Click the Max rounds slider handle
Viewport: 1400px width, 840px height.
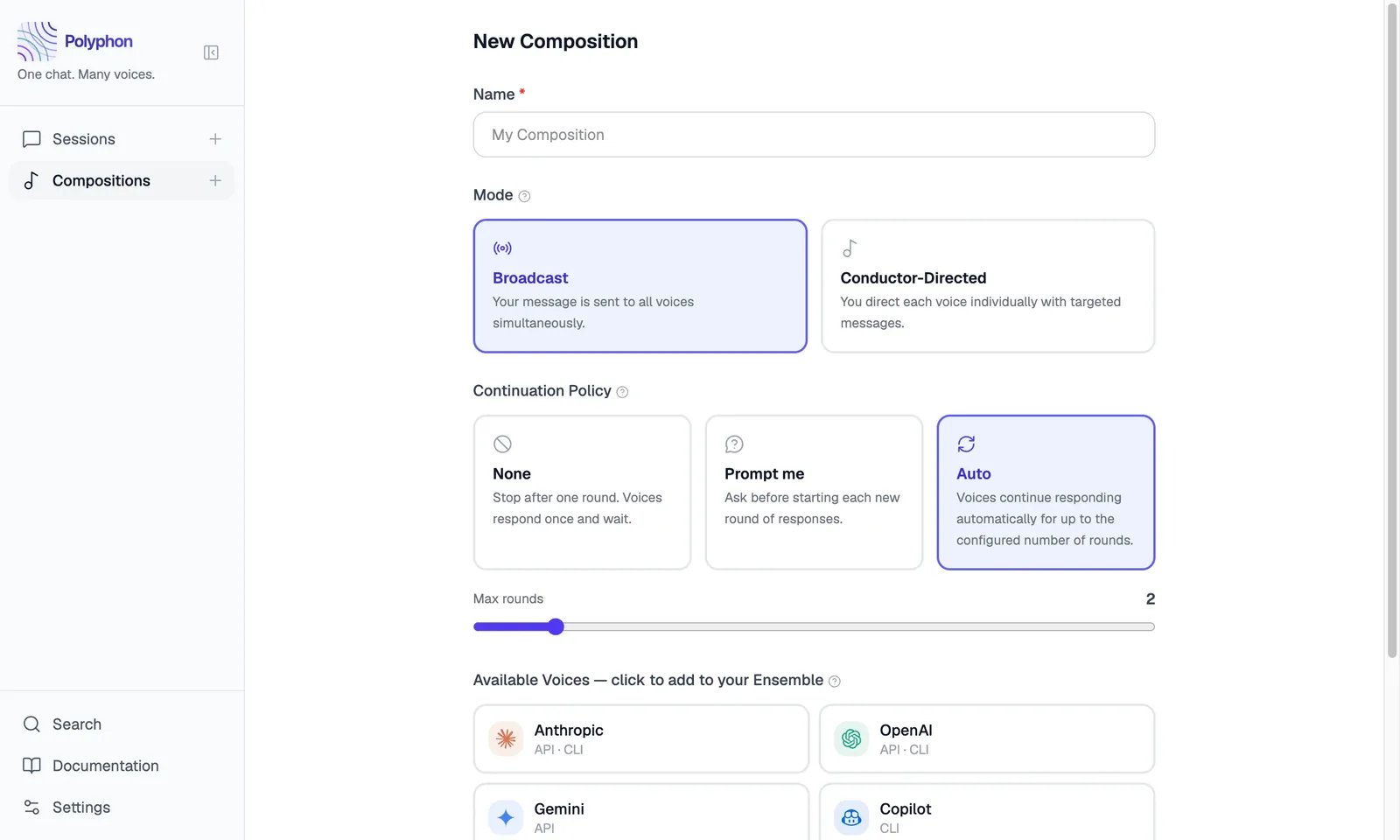(x=556, y=626)
